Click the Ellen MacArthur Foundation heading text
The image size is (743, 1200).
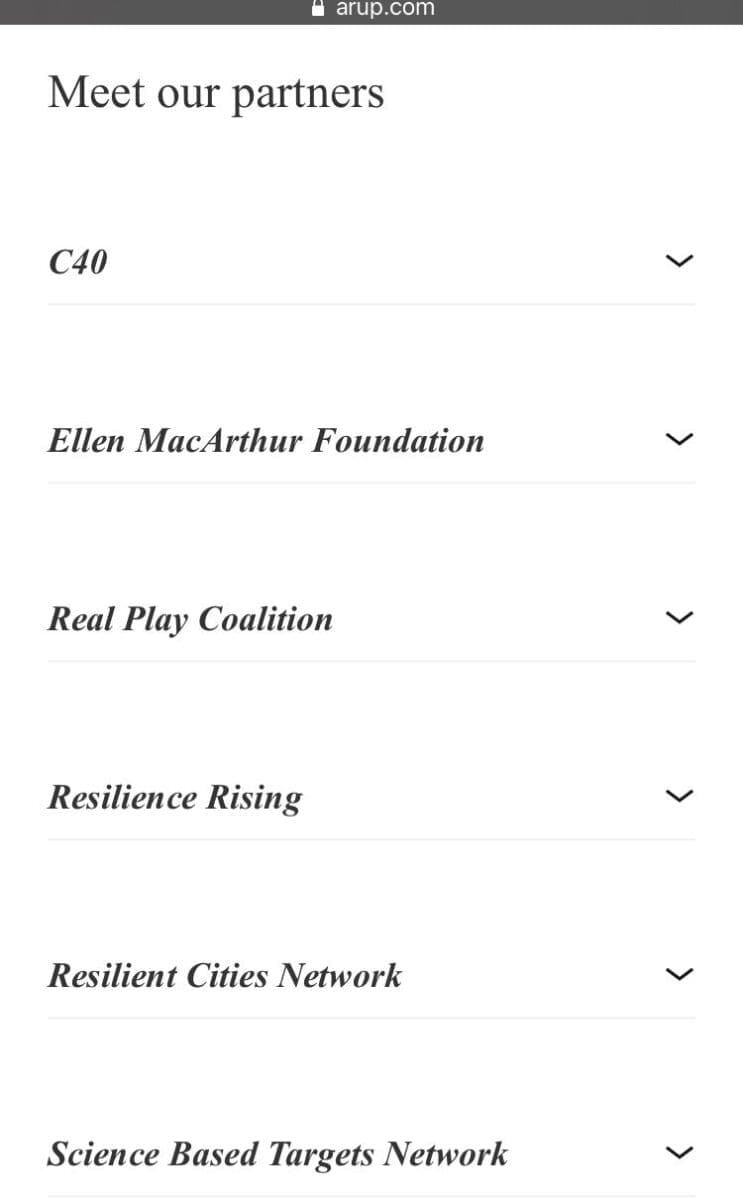pyautogui.click(x=265, y=440)
